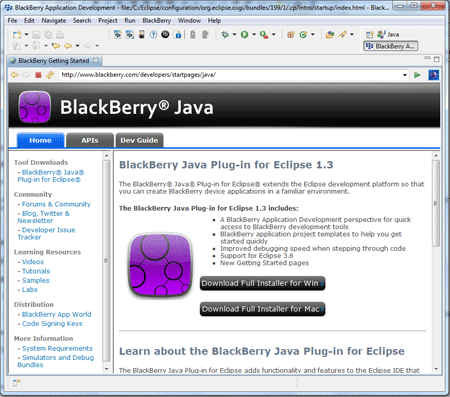Open the Navigate menu
Image resolution: width=450 pixels, height=397 pixels.
coord(54,21)
